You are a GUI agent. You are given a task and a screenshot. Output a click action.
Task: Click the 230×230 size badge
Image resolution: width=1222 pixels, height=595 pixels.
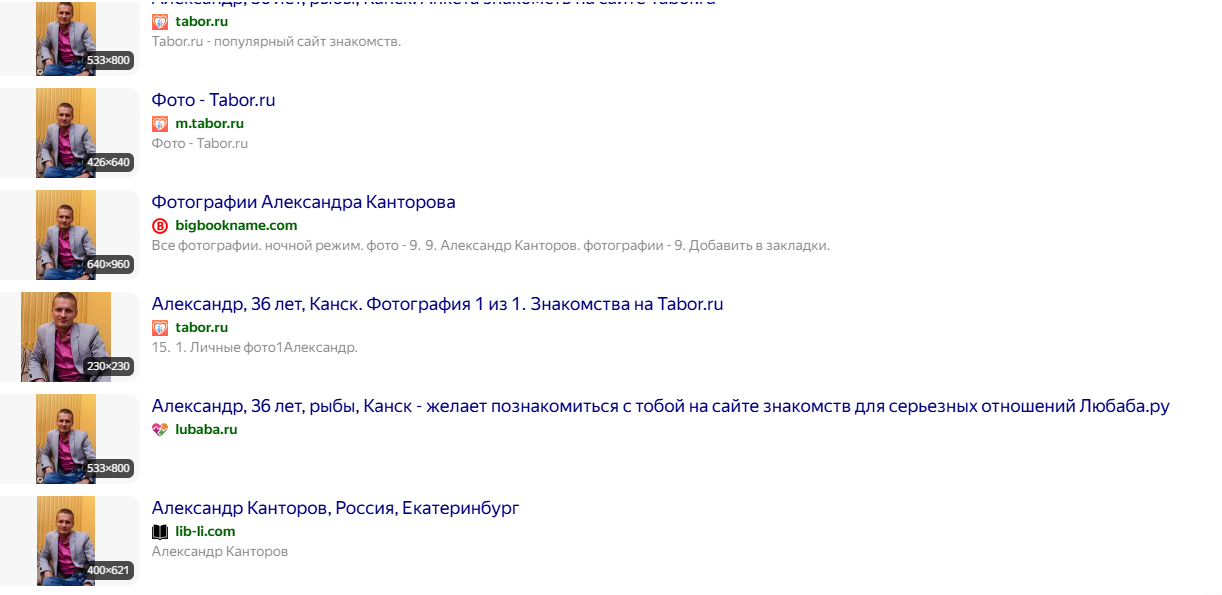tap(109, 367)
